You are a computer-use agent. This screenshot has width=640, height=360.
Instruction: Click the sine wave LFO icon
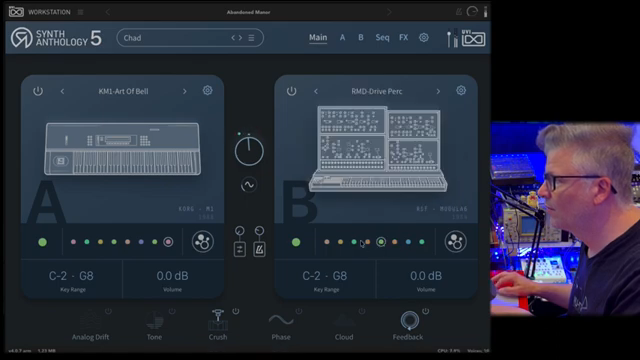click(x=249, y=185)
